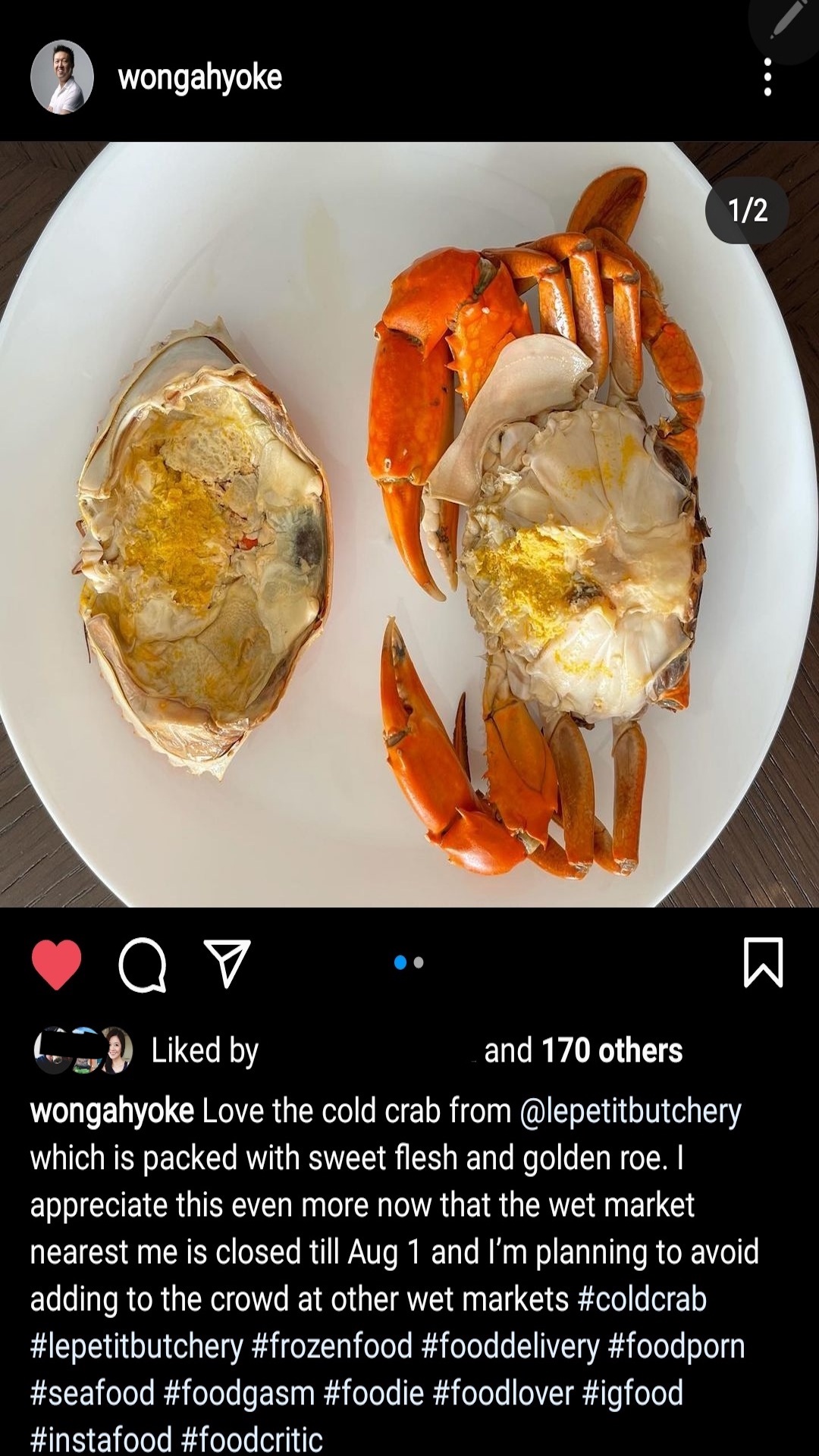Open the @lepetitbutchery mention link
The width and height of the screenshot is (819, 1456).
pos(630,1111)
